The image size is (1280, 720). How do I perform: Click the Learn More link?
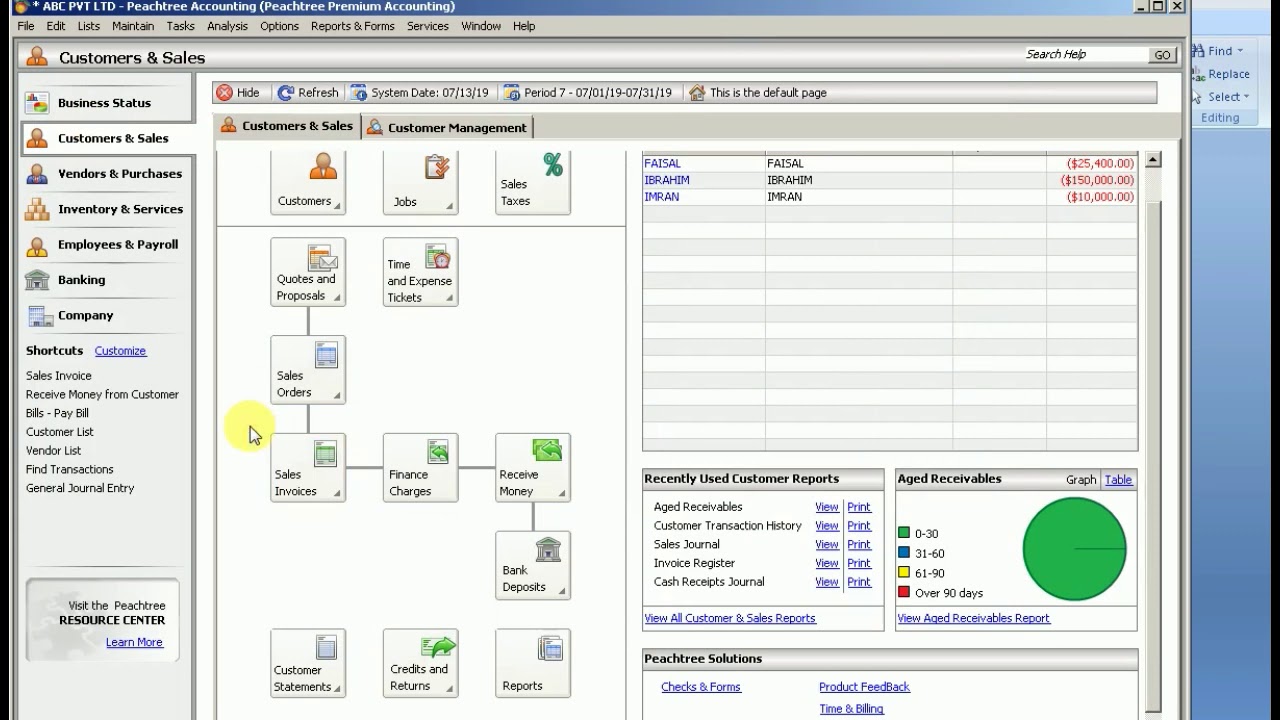point(134,642)
